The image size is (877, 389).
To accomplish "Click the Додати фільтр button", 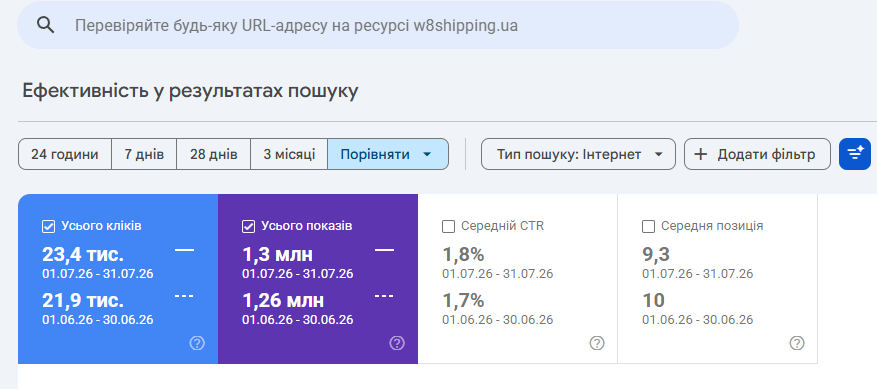I will tap(757, 154).
